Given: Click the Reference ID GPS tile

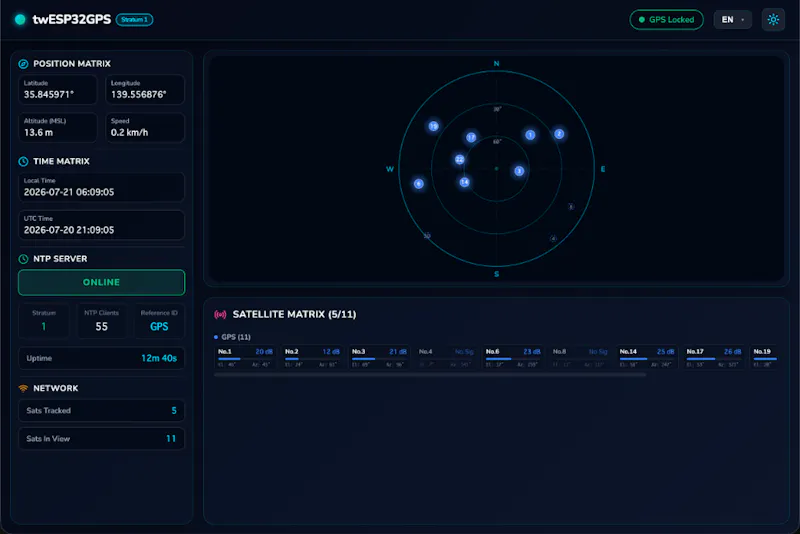Looking at the screenshot, I should click(x=159, y=321).
